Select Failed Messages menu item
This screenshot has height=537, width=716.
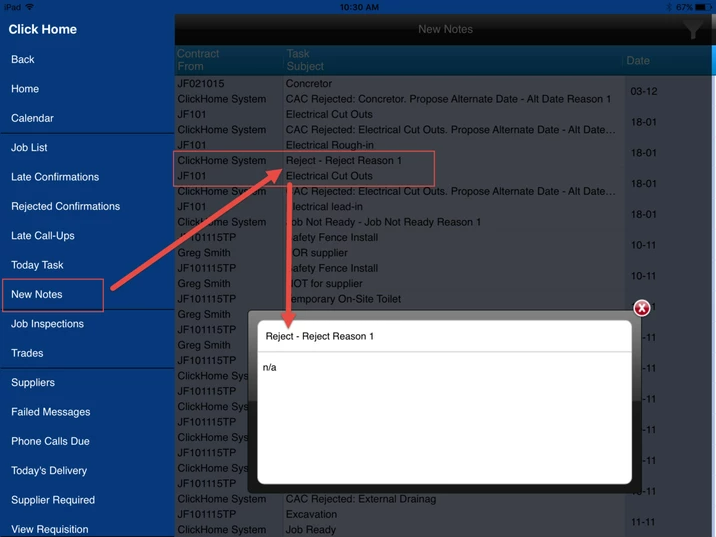51,412
